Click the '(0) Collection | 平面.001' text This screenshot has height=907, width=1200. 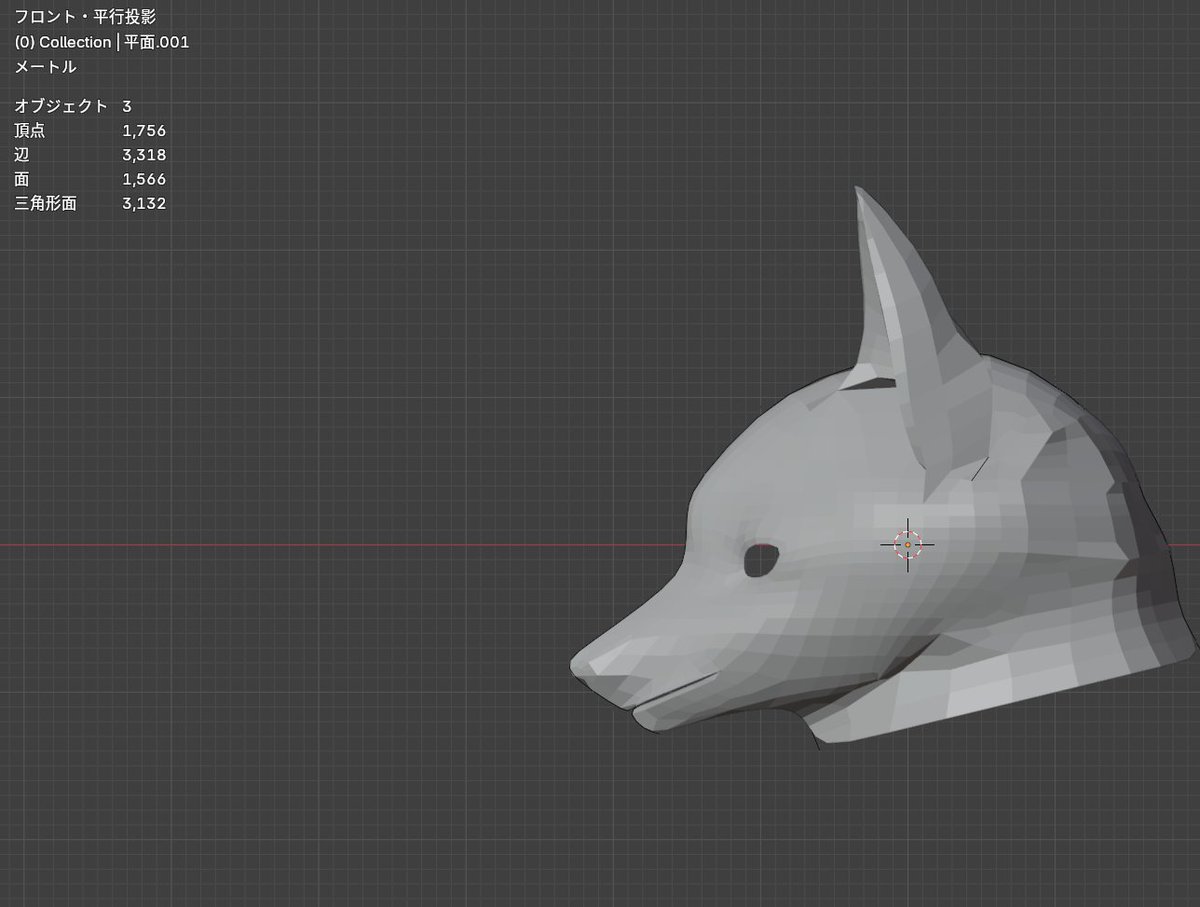pyautogui.click(x=101, y=42)
